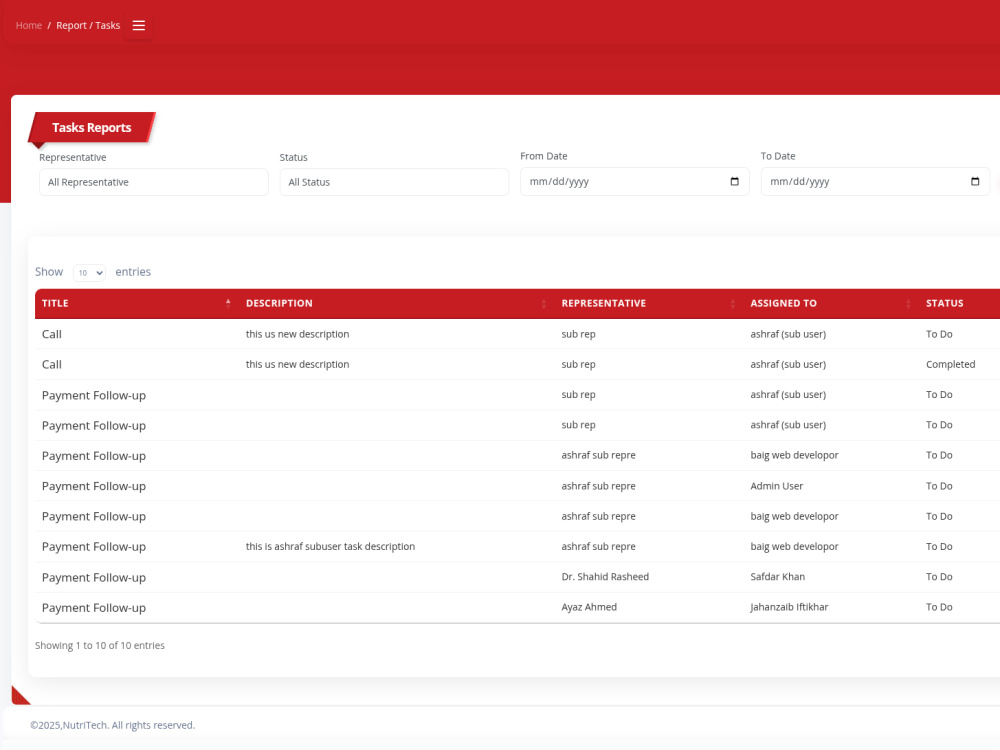
Task: Focus the From Date input field
Action: [x=635, y=182]
